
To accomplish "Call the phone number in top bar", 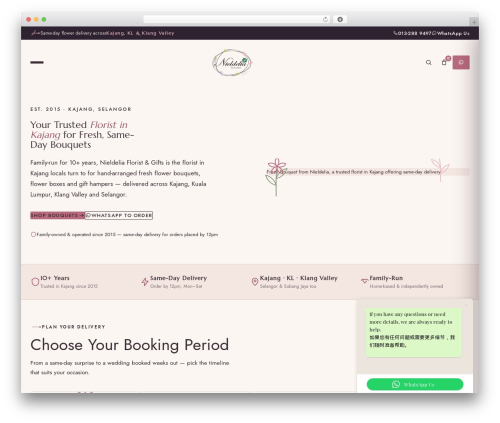I will tap(412, 33).
